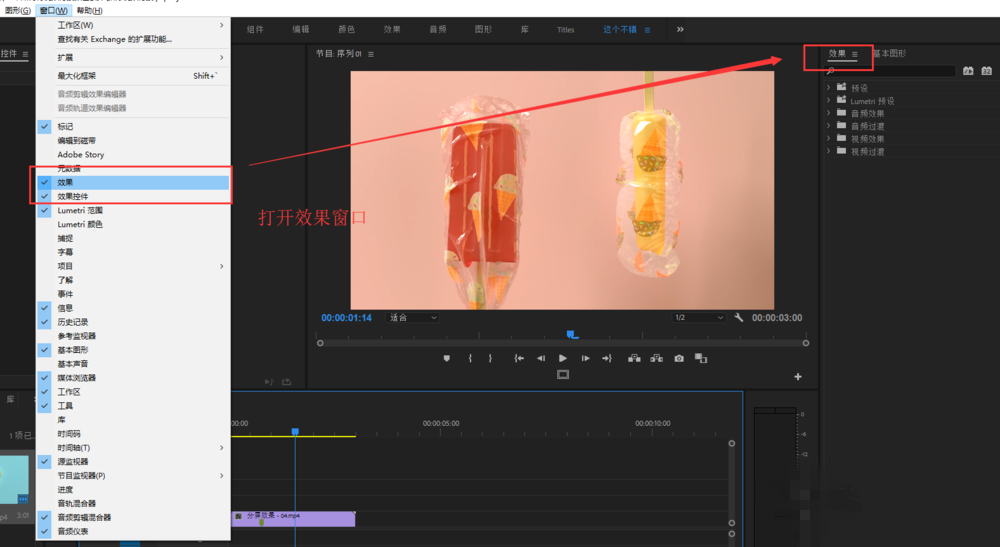This screenshot has height=547, width=1000.
Task: Click the Mark Out brace icon
Action: [x=490, y=358]
